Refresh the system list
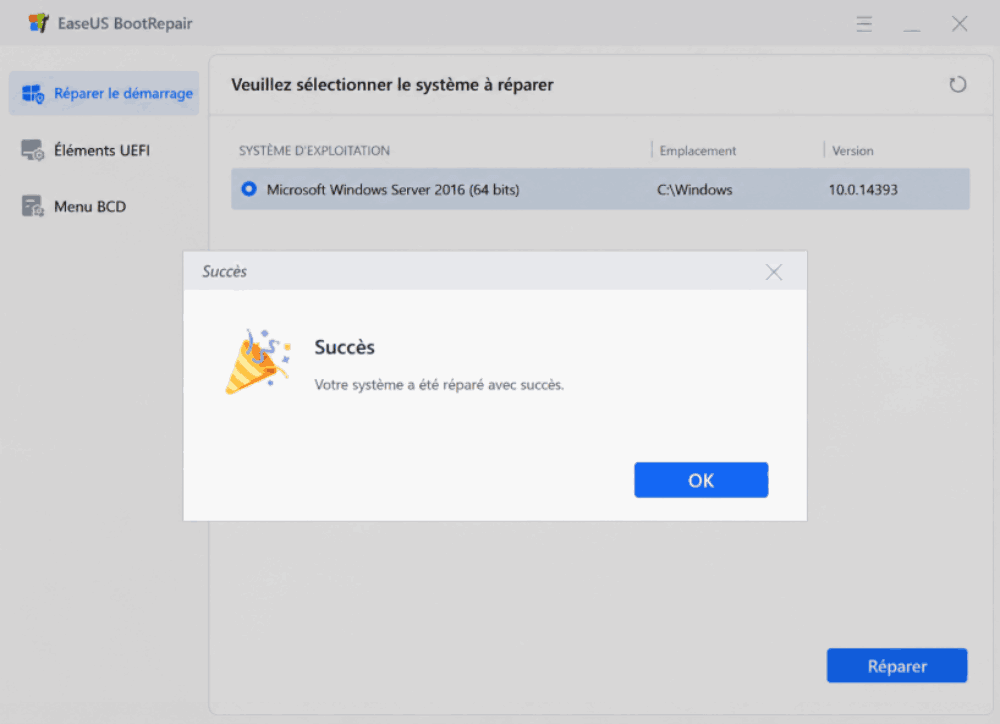 pyautogui.click(x=957, y=85)
